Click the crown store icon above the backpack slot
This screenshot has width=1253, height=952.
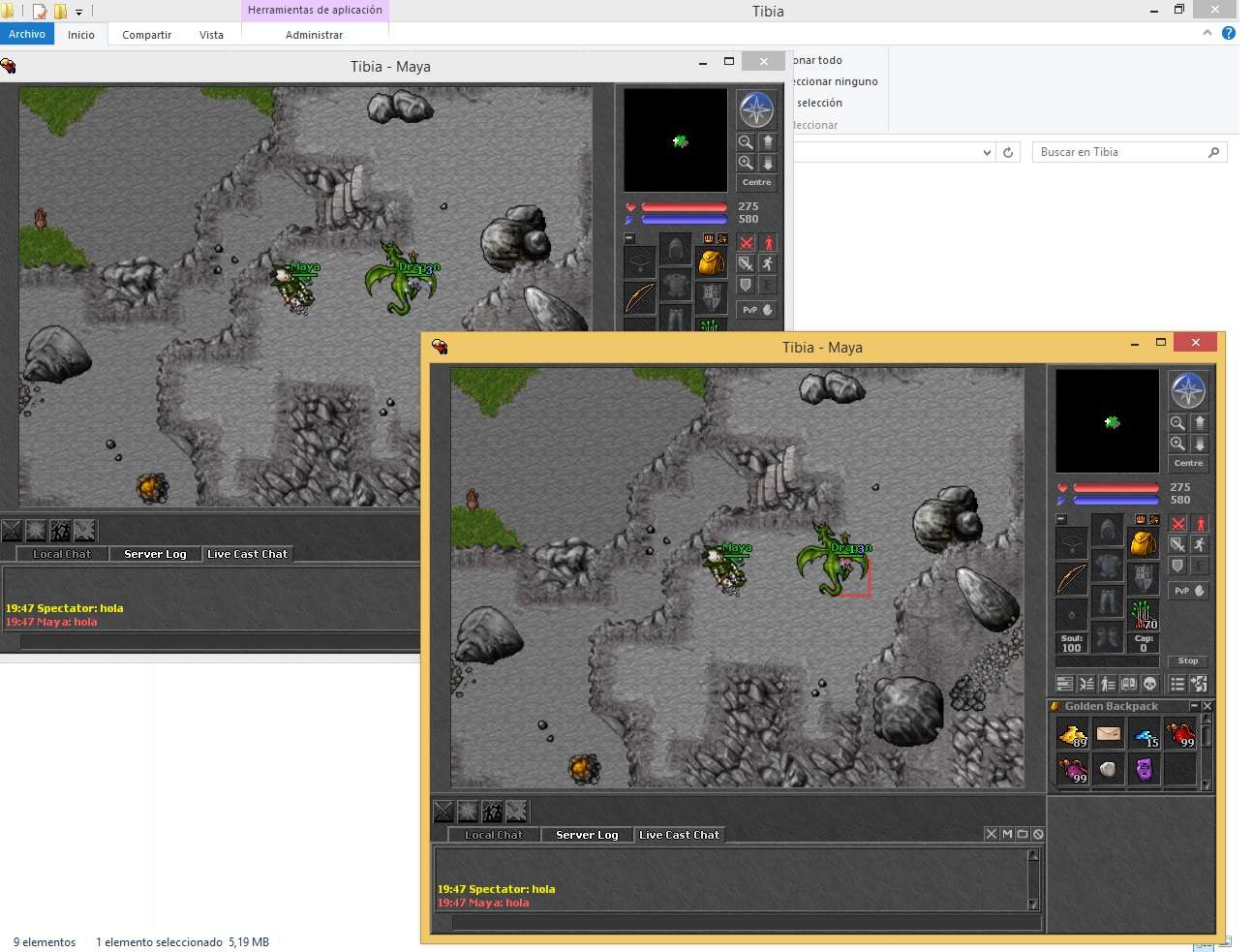tap(1141, 519)
